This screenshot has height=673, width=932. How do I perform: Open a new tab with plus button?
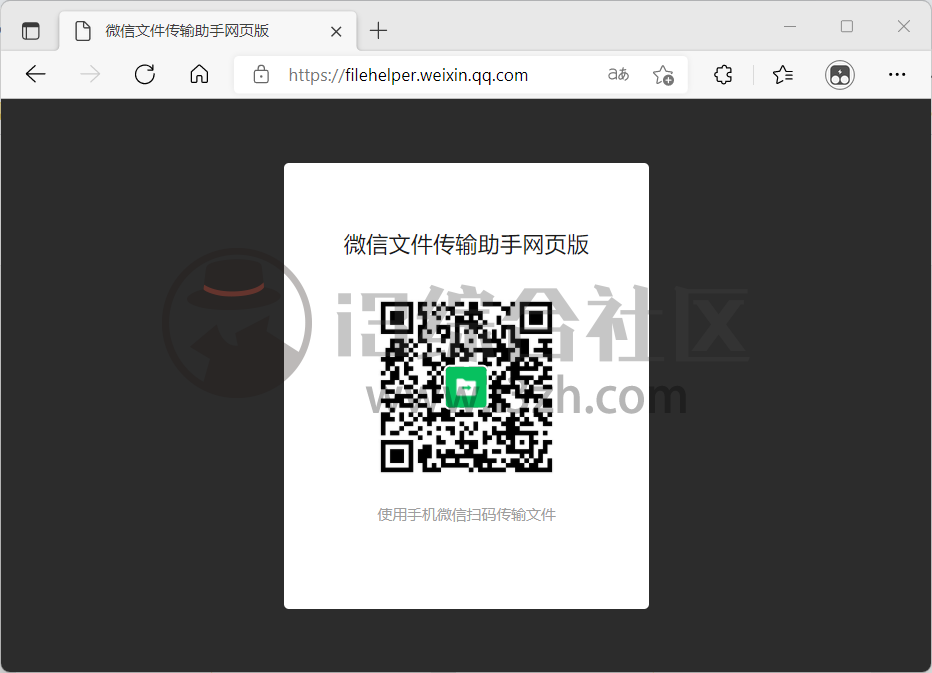(x=378, y=30)
